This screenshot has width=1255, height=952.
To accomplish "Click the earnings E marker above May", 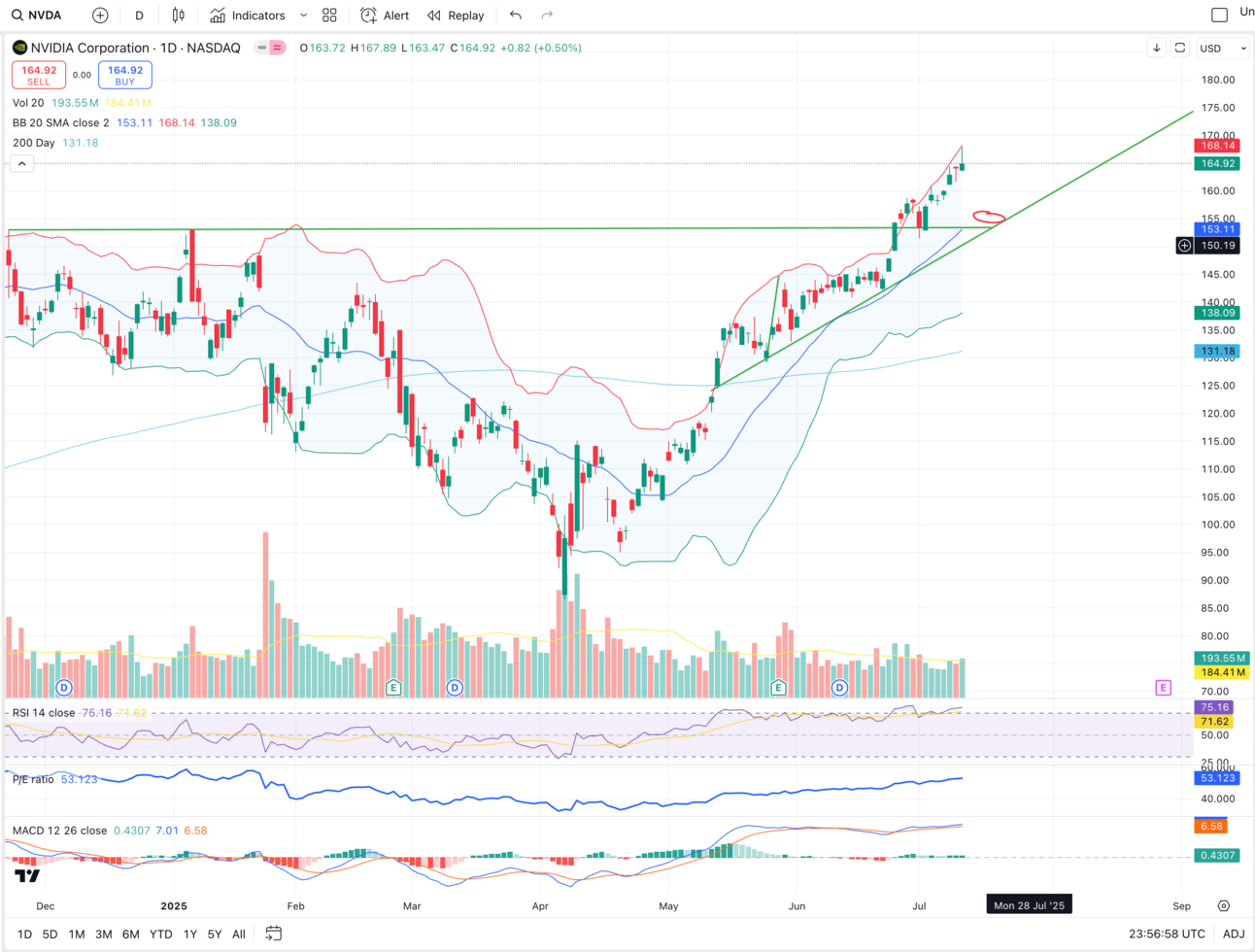I will point(778,688).
